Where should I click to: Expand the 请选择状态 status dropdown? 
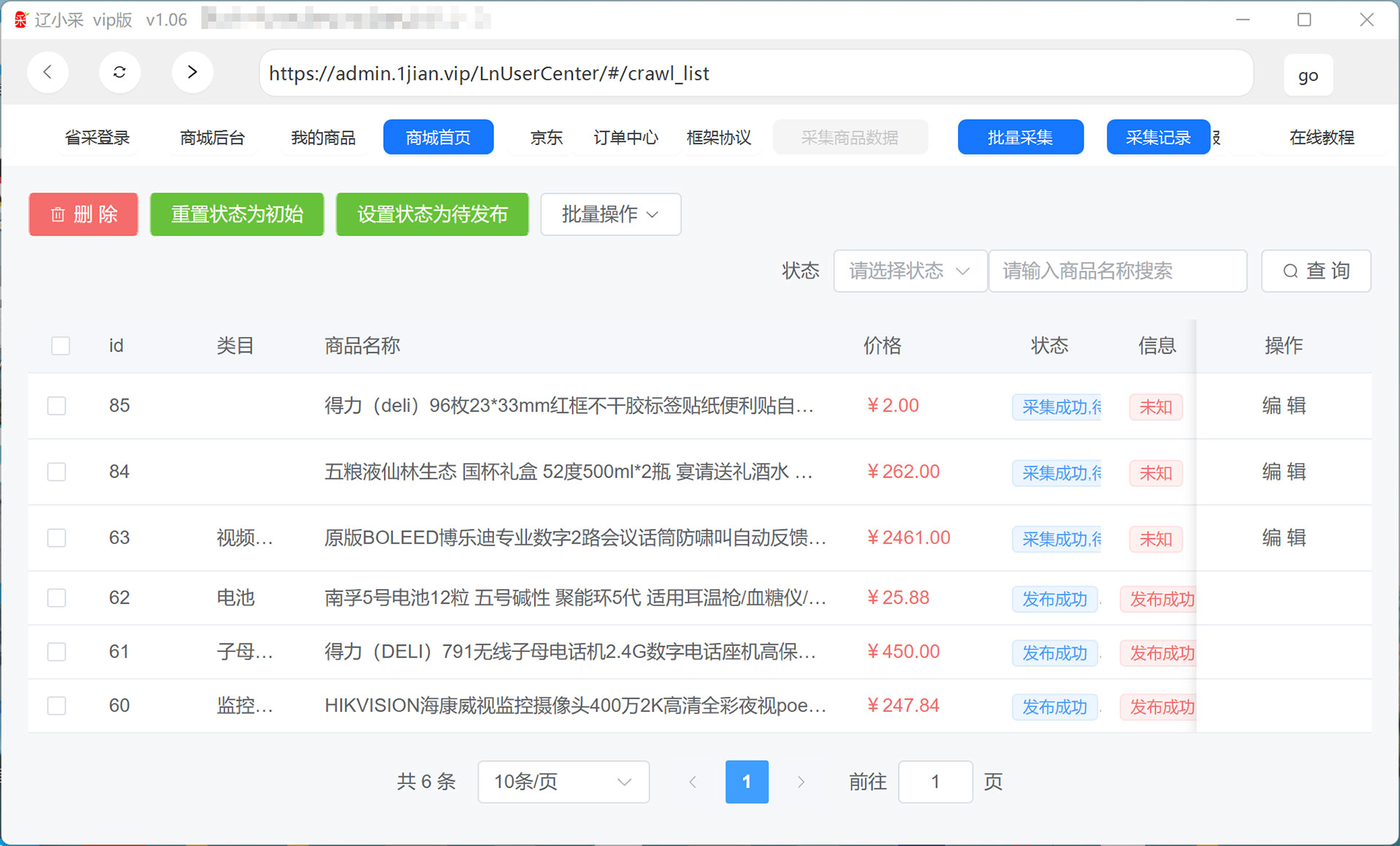point(909,271)
